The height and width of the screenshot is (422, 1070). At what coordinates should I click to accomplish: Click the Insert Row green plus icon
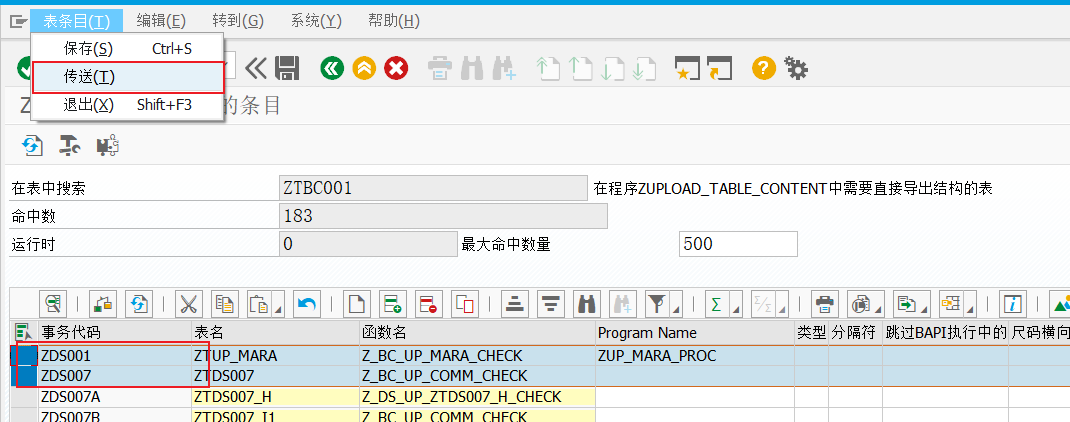click(392, 304)
